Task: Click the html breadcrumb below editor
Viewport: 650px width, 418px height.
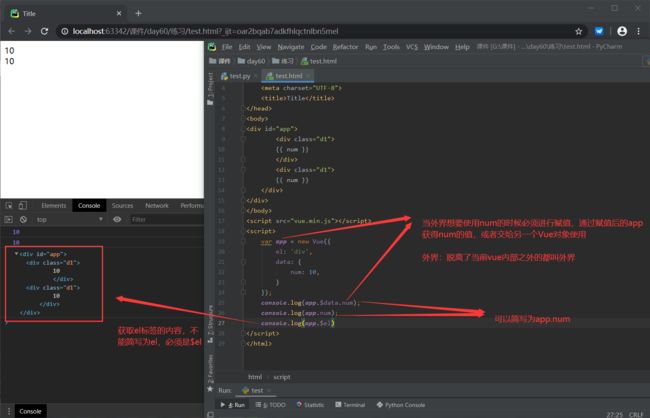Action: coord(255,377)
